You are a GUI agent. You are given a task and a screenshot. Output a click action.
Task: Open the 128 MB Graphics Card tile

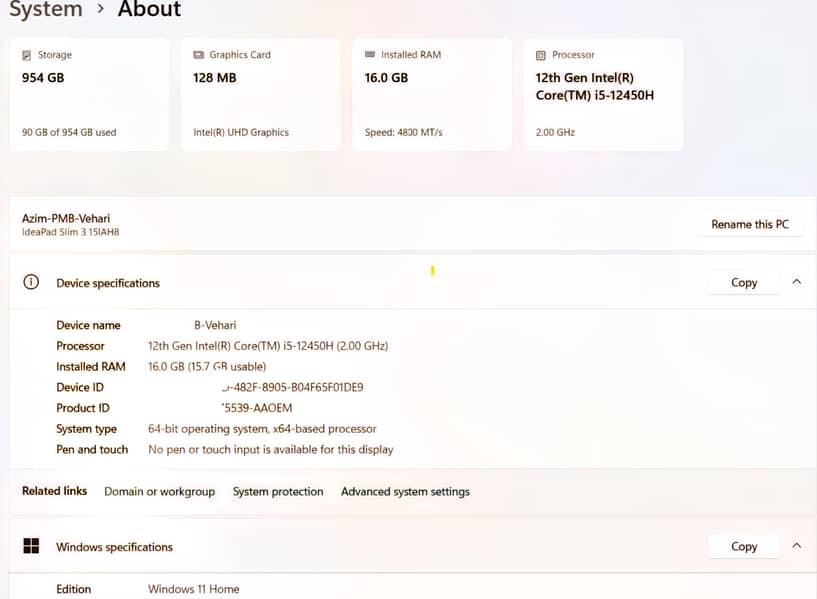click(x=260, y=95)
